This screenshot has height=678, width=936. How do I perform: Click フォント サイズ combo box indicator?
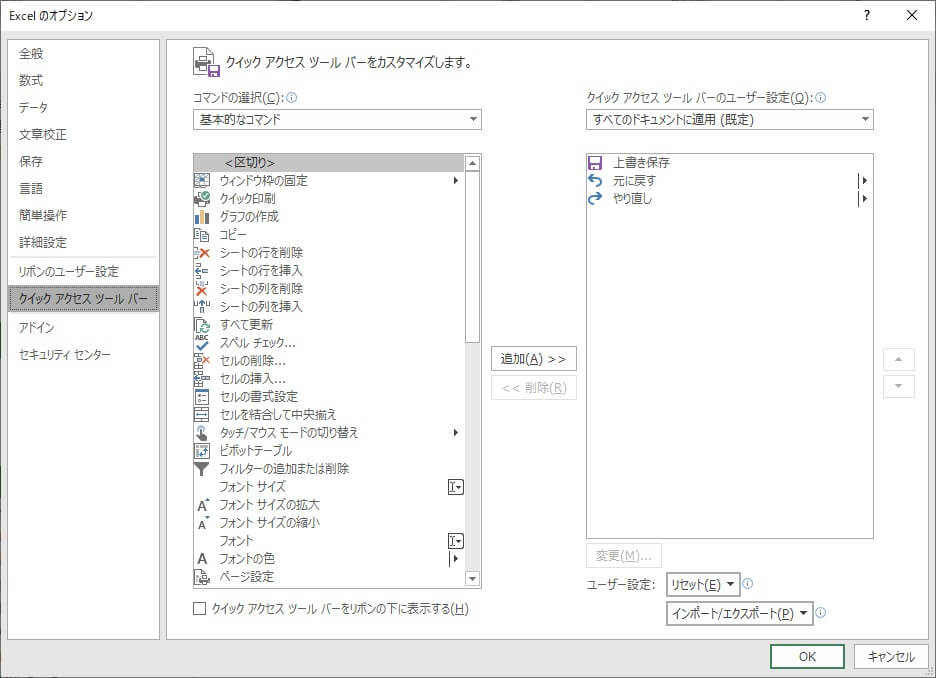pos(455,487)
